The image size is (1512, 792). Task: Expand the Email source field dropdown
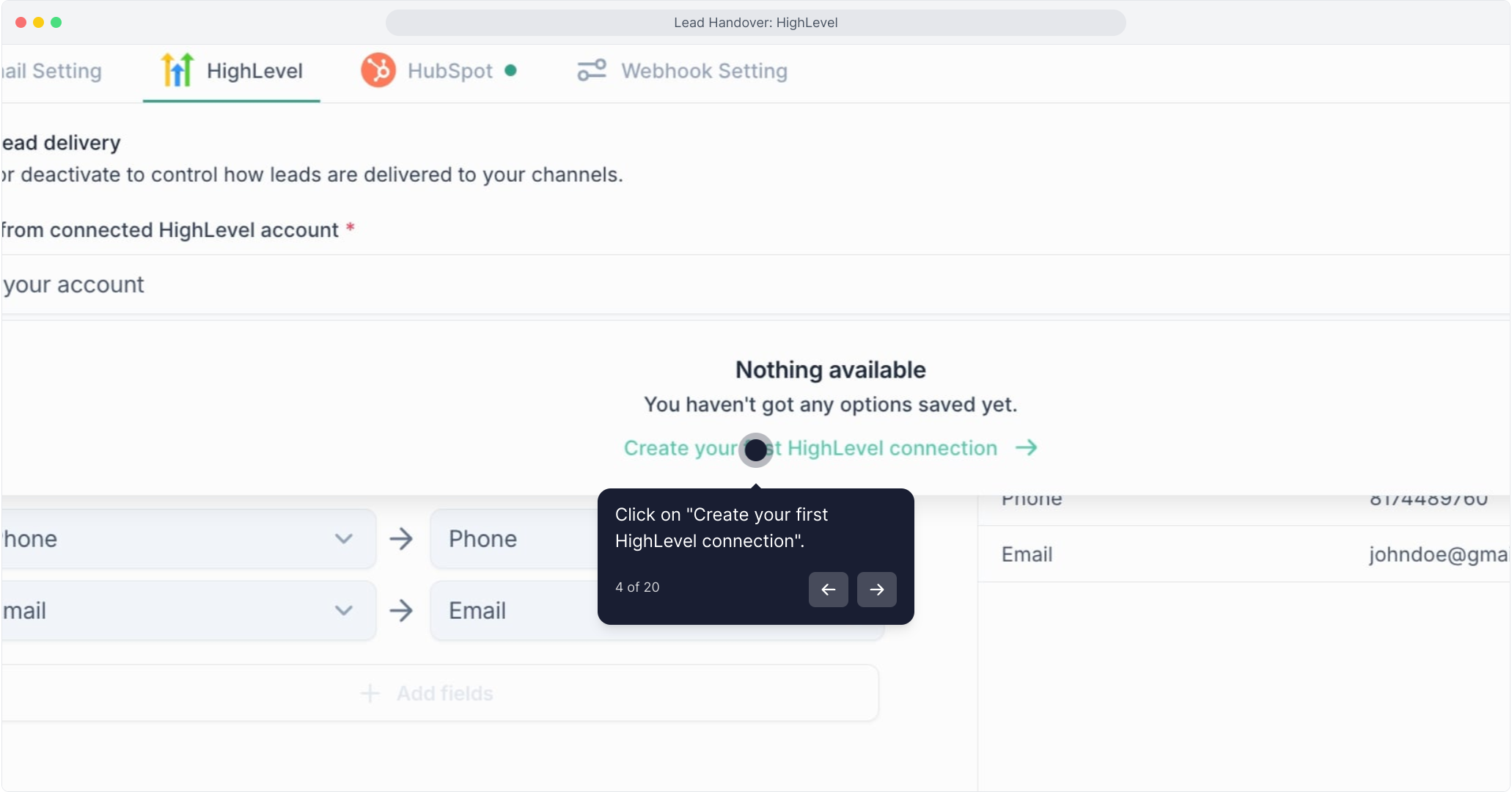coord(343,611)
